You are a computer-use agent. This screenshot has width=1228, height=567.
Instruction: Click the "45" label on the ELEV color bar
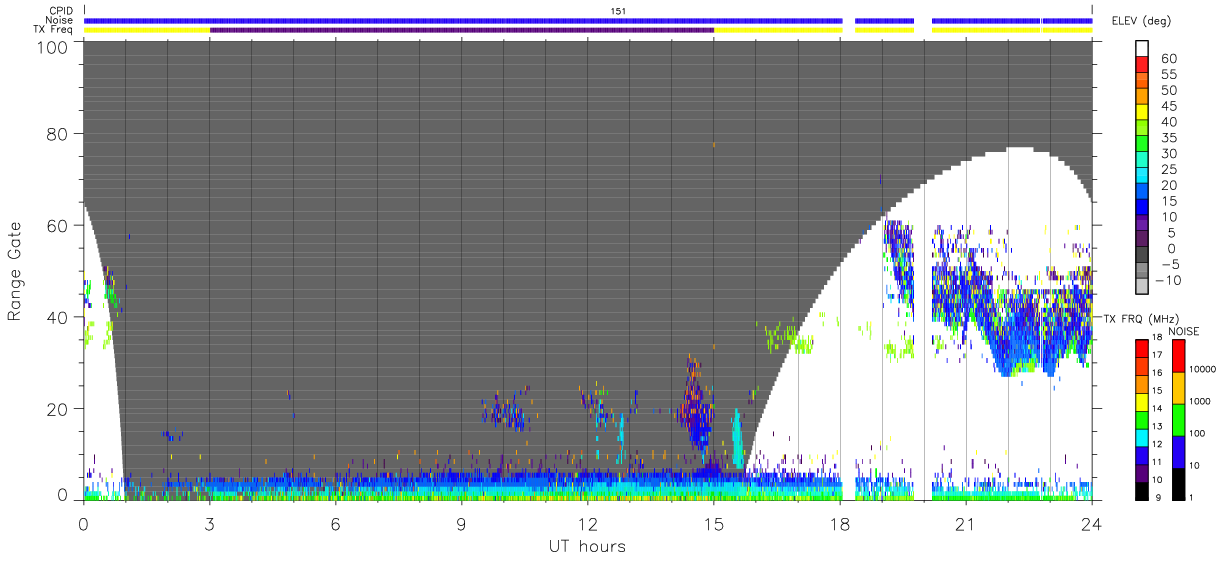pos(1169,106)
